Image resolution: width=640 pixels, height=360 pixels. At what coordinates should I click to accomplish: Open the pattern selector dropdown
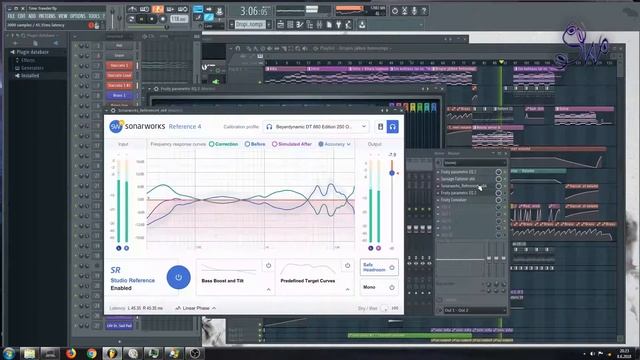249,25
